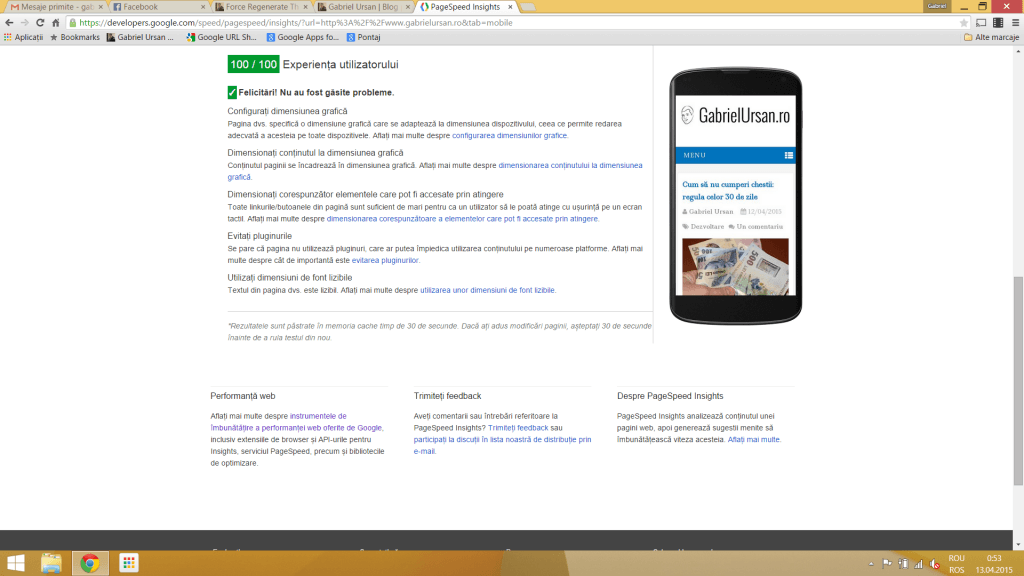Open the Bookmarks folder in bookmarks bar
This screenshot has height=576, width=1024.
[74, 37]
